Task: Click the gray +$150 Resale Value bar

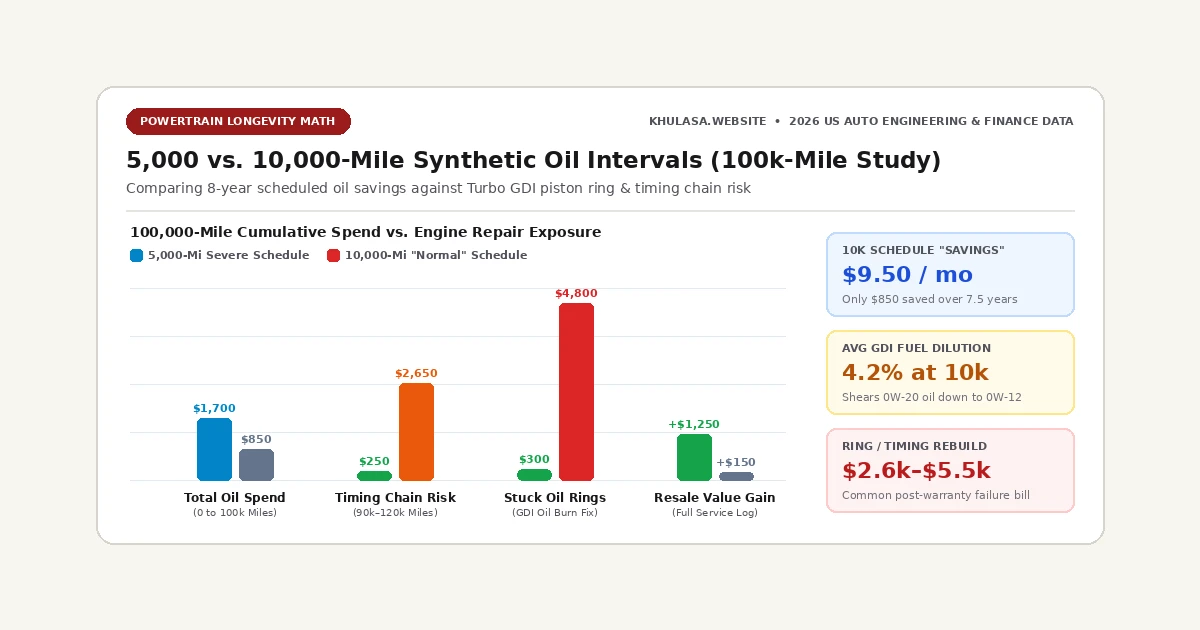Action: (x=736, y=477)
